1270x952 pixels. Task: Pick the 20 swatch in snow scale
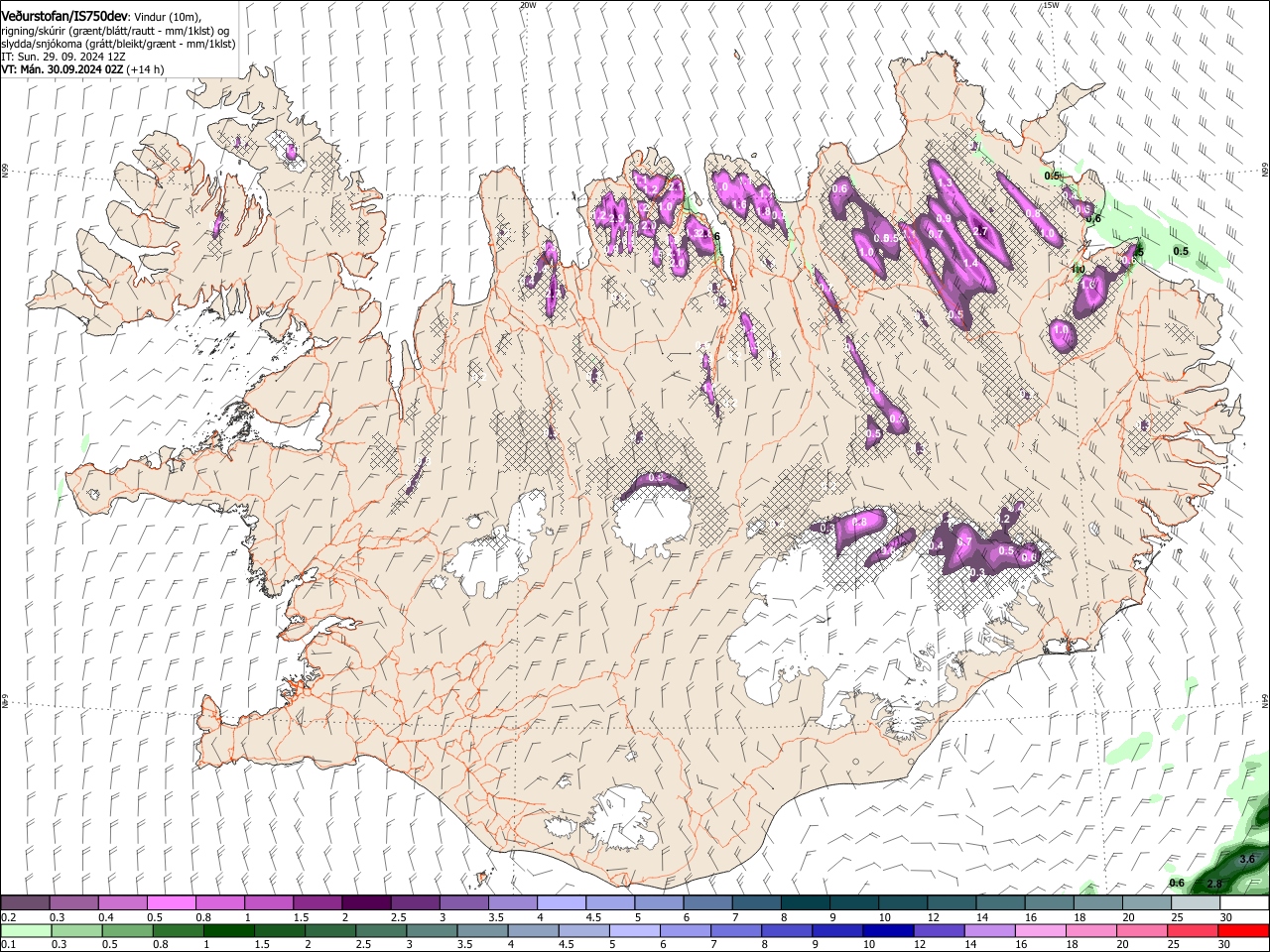pos(1146,902)
